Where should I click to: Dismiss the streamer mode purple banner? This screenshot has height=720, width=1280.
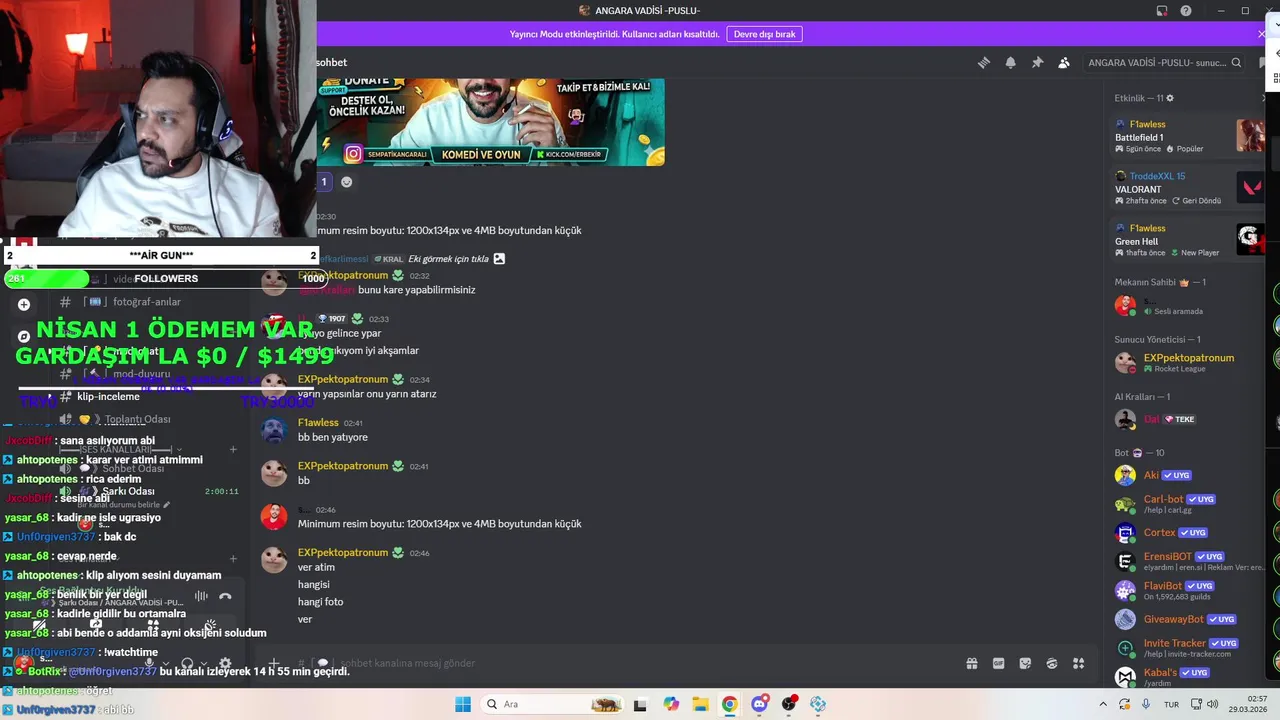1261,34
